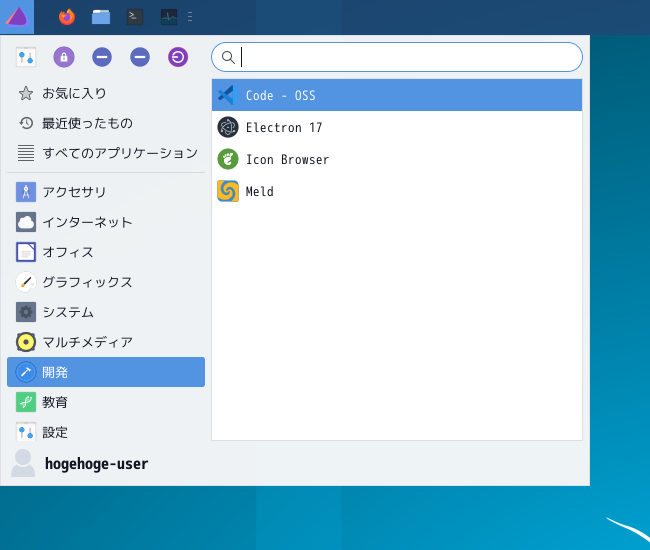Select the お気に入り favorites category

pyautogui.click(x=106, y=93)
